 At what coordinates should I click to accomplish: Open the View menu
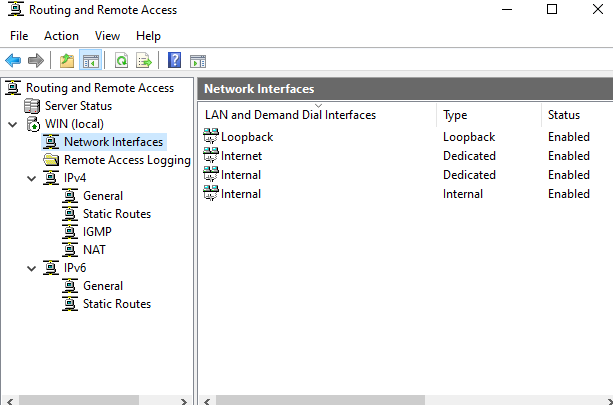(x=107, y=36)
